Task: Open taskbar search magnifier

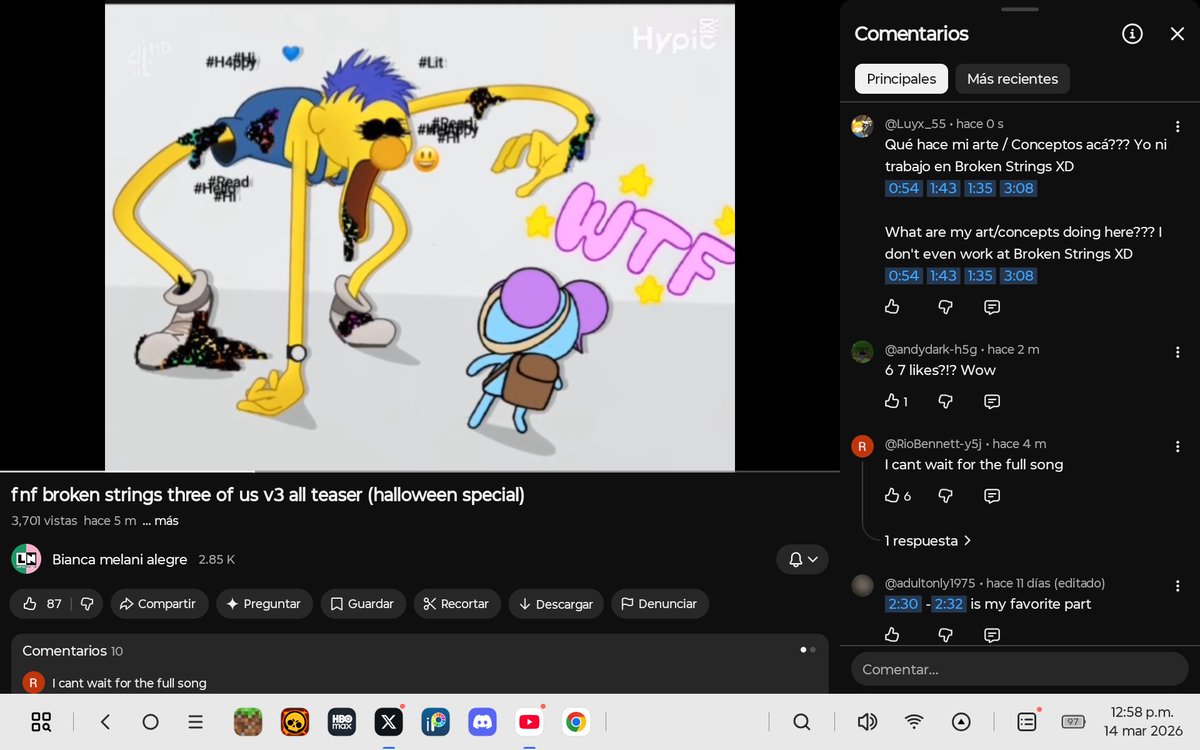Action: [x=802, y=722]
